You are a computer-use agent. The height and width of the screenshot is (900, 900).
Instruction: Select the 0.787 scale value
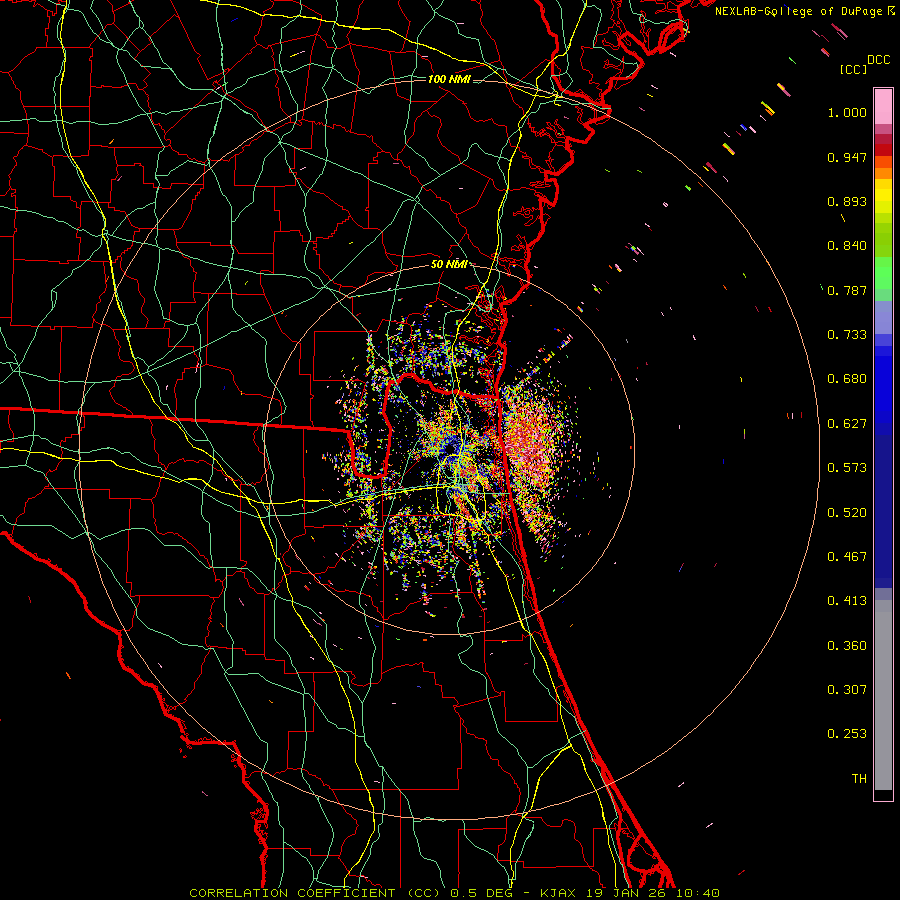pyautogui.click(x=847, y=290)
